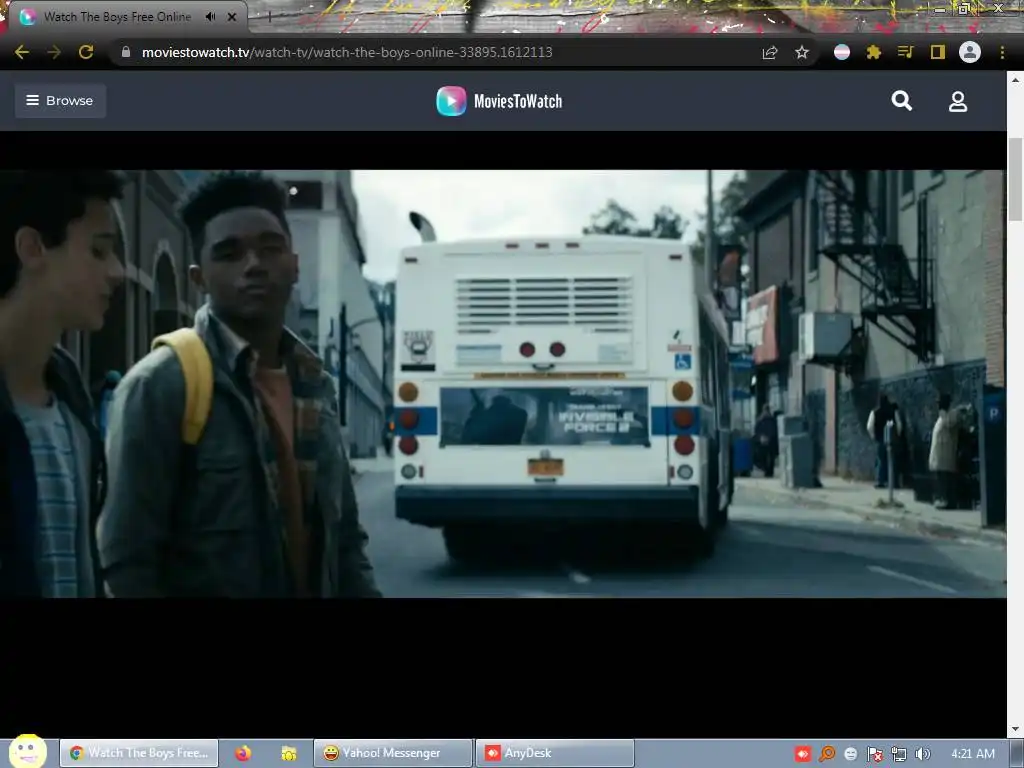This screenshot has height=768, width=1024.
Task: Open the site search icon
Action: click(902, 101)
